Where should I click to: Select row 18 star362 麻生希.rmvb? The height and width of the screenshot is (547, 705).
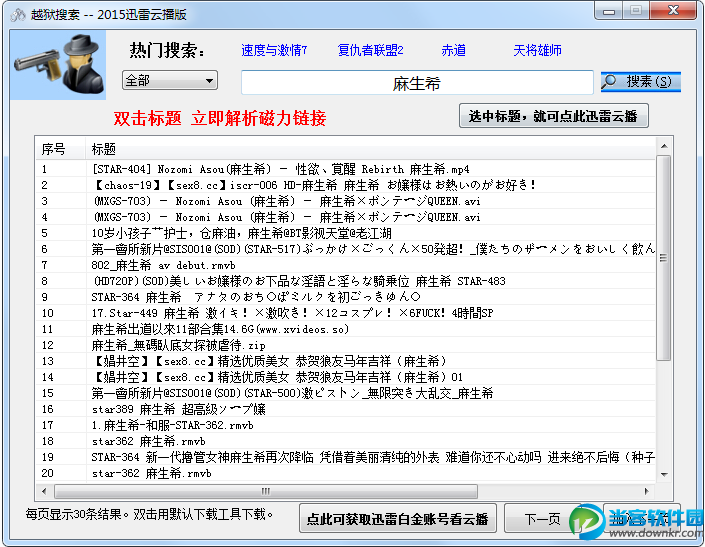click(345, 441)
